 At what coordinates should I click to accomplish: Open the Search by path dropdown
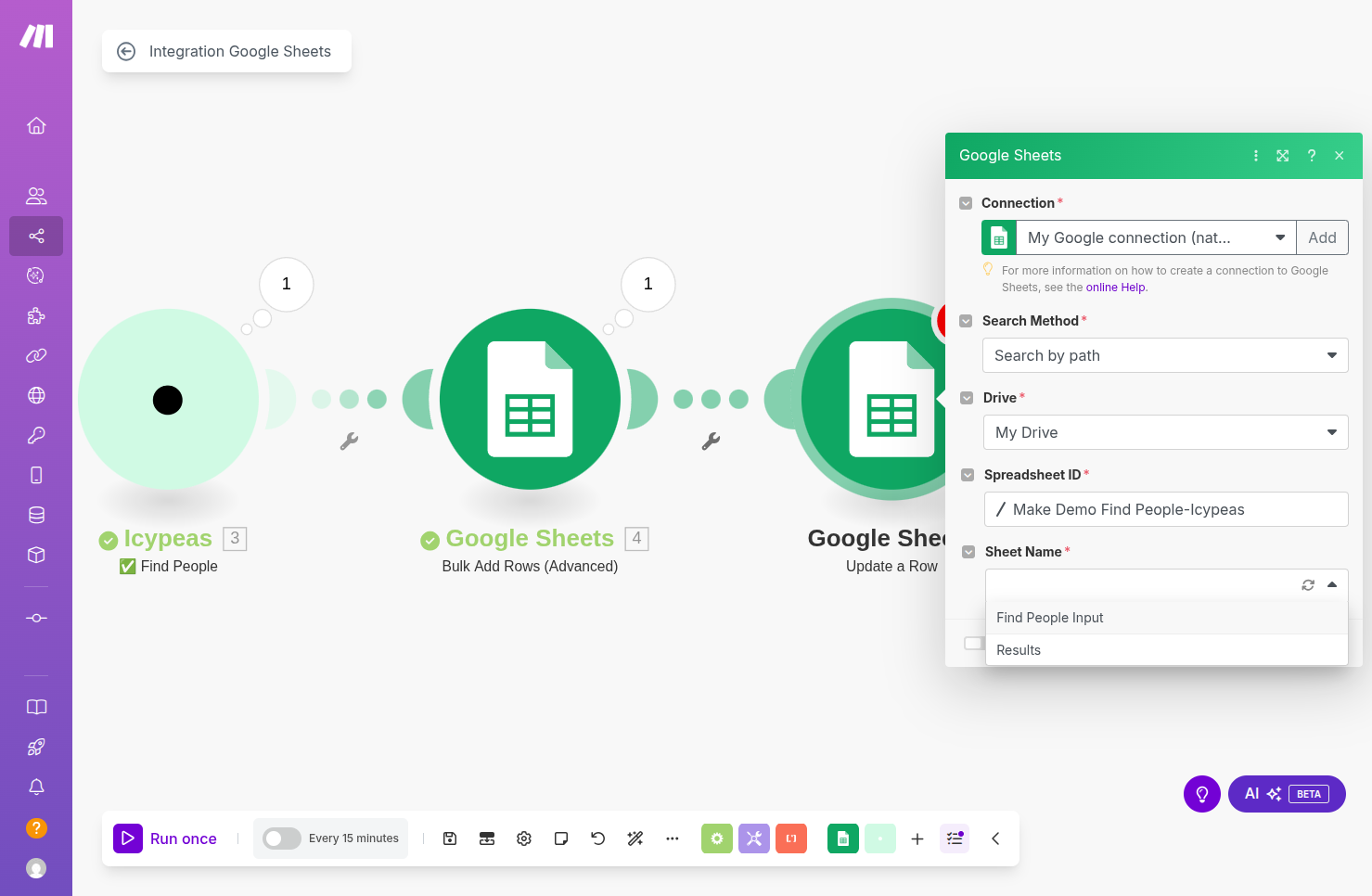pyautogui.click(x=1165, y=355)
